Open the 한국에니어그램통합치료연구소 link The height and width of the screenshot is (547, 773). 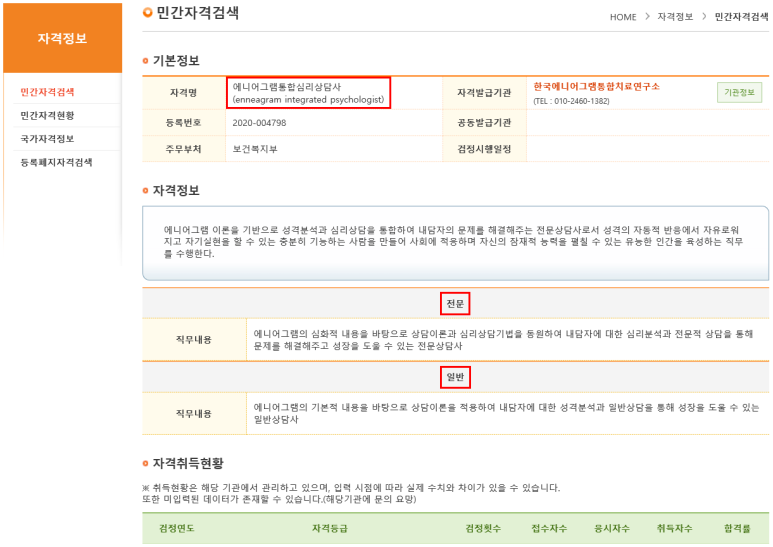pyautogui.click(x=596, y=87)
